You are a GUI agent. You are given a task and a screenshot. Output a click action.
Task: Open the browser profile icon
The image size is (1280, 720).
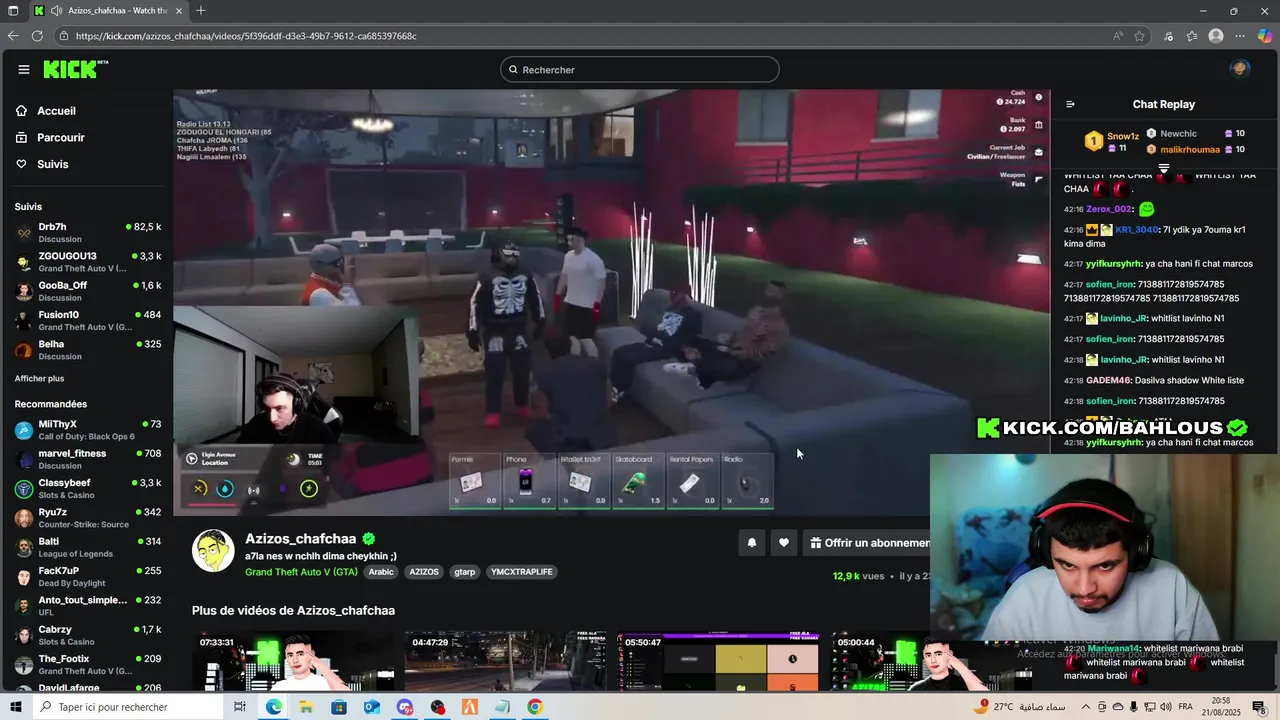point(1216,36)
